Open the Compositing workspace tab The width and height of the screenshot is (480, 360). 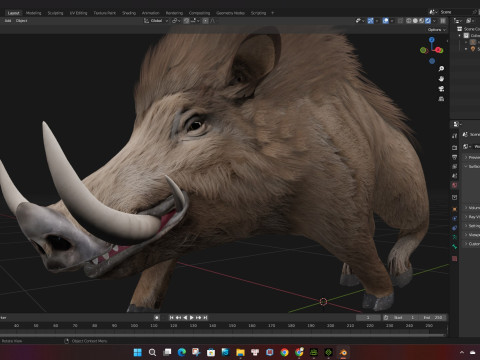199,13
